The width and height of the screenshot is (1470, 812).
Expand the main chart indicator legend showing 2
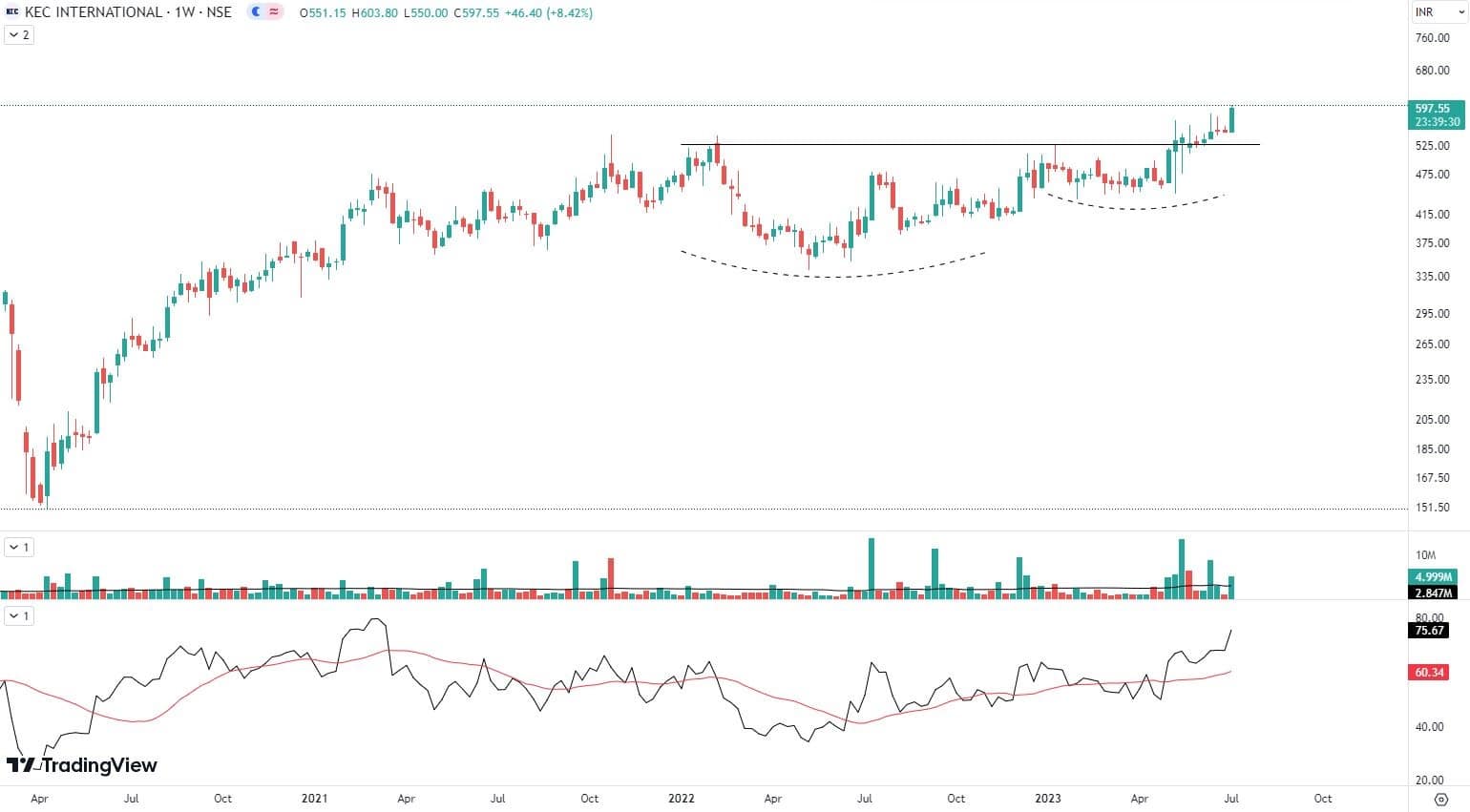pos(19,35)
